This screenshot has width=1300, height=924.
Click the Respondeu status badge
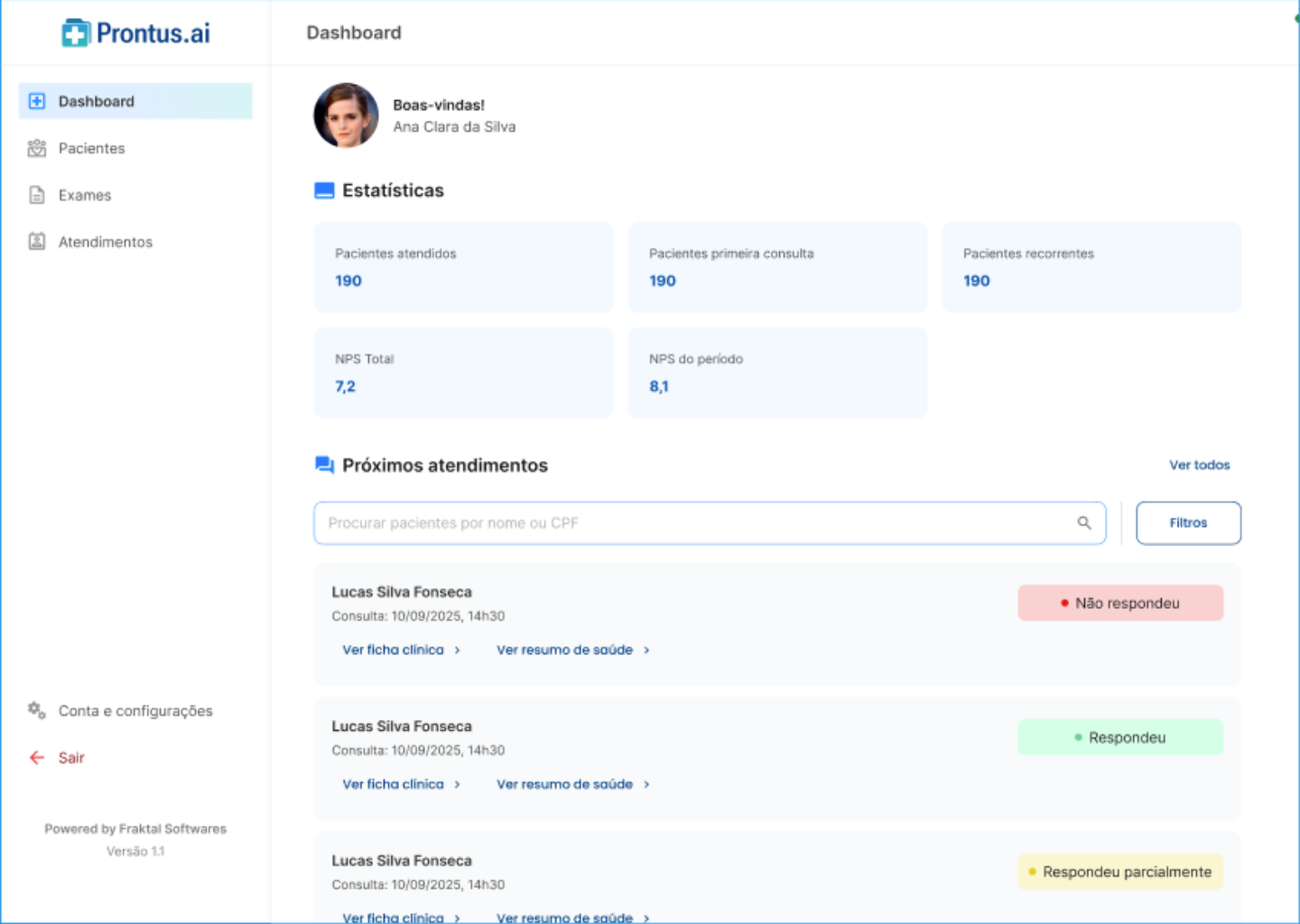point(1120,737)
